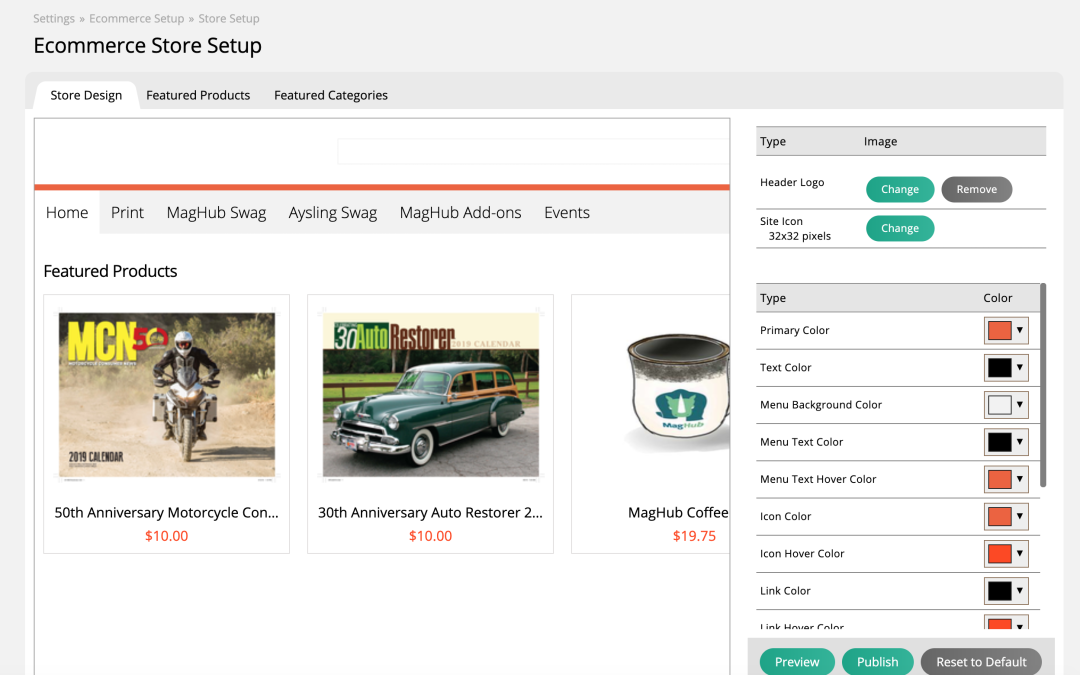
Task: Click the Ecommerce Store Setup page title
Action: (147, 45)
